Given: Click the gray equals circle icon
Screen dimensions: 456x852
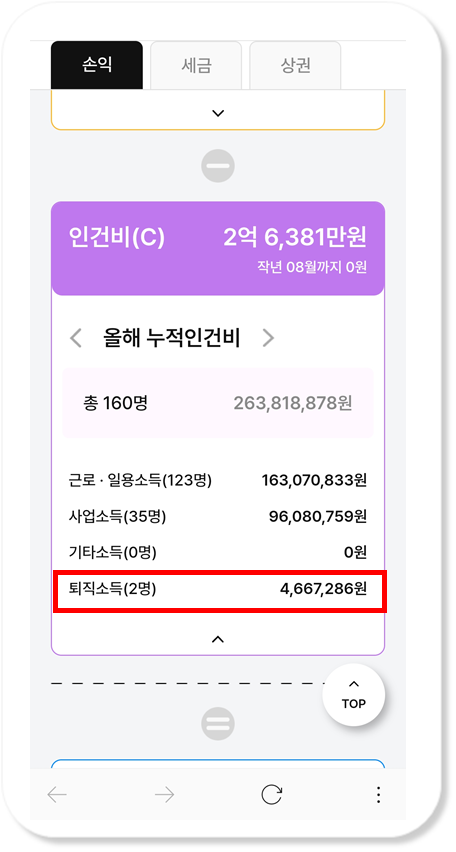Looking at the screenshot, I should (x=218, y=724).
